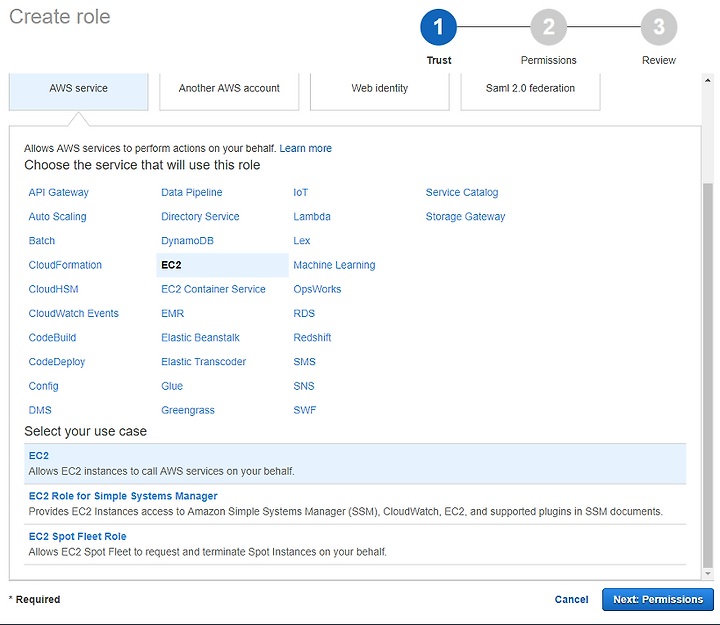720x625 pixels.
Task: Click the Cancel link
Action: [x=571, y=599]
